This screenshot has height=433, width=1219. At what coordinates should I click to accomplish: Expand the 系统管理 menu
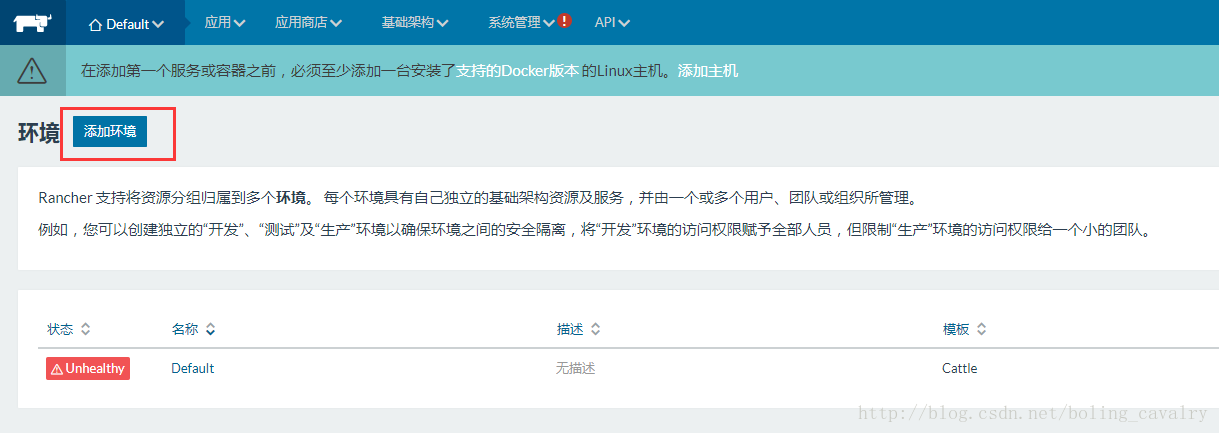click(521, 22)
